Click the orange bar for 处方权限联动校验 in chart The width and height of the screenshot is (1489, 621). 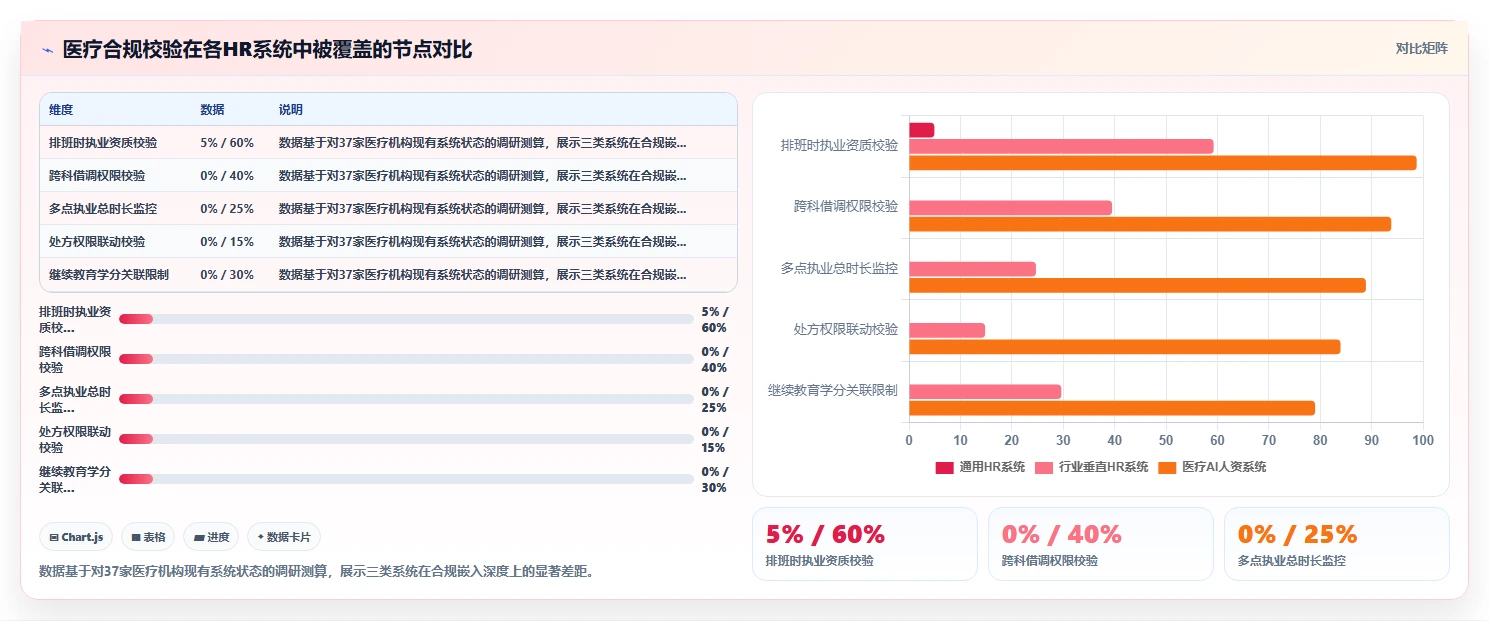1124,347
